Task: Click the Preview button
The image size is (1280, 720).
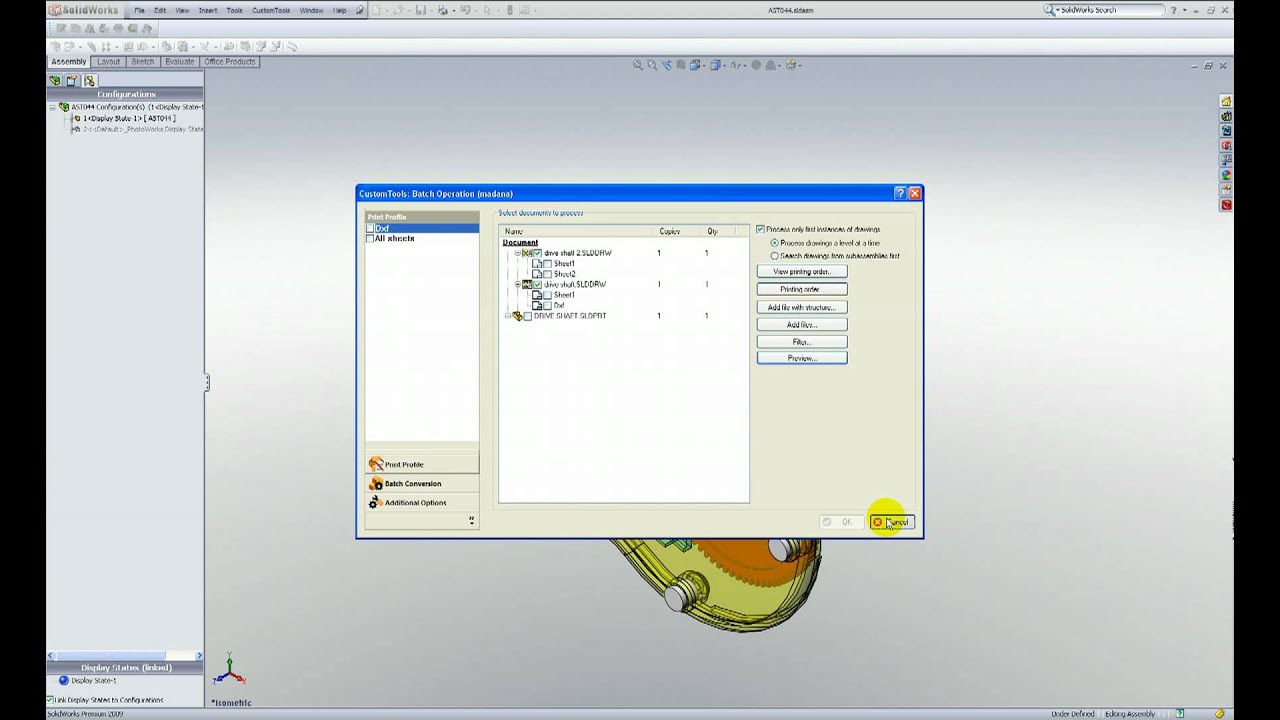Action: pos(802,358)
